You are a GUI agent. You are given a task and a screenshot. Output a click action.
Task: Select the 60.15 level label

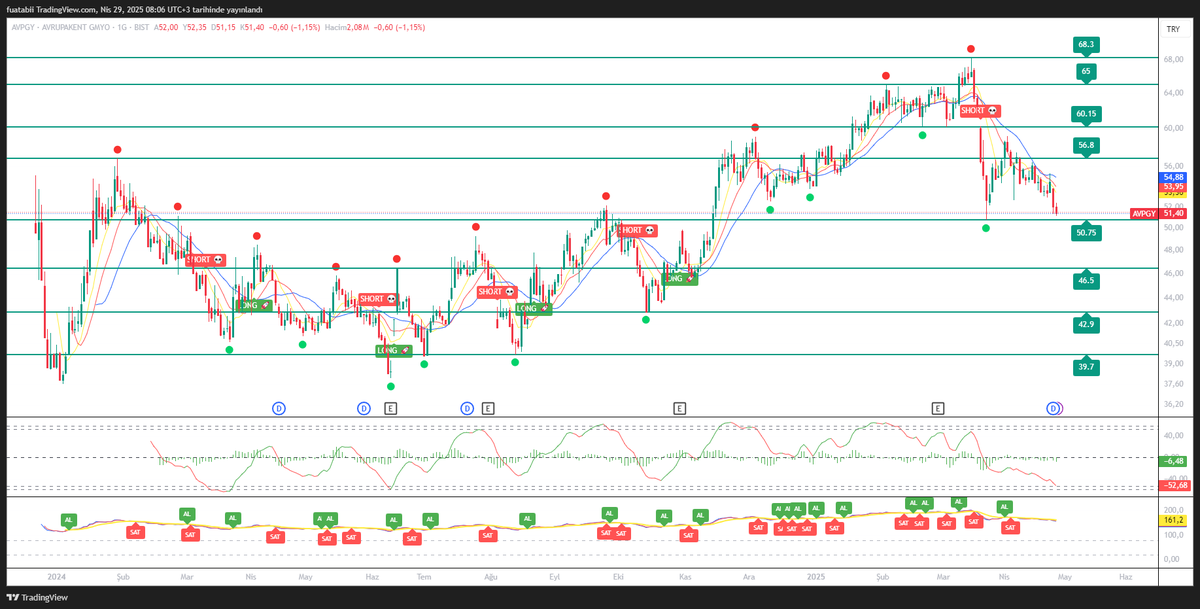pyautogui.click(x=1086, y=114)
